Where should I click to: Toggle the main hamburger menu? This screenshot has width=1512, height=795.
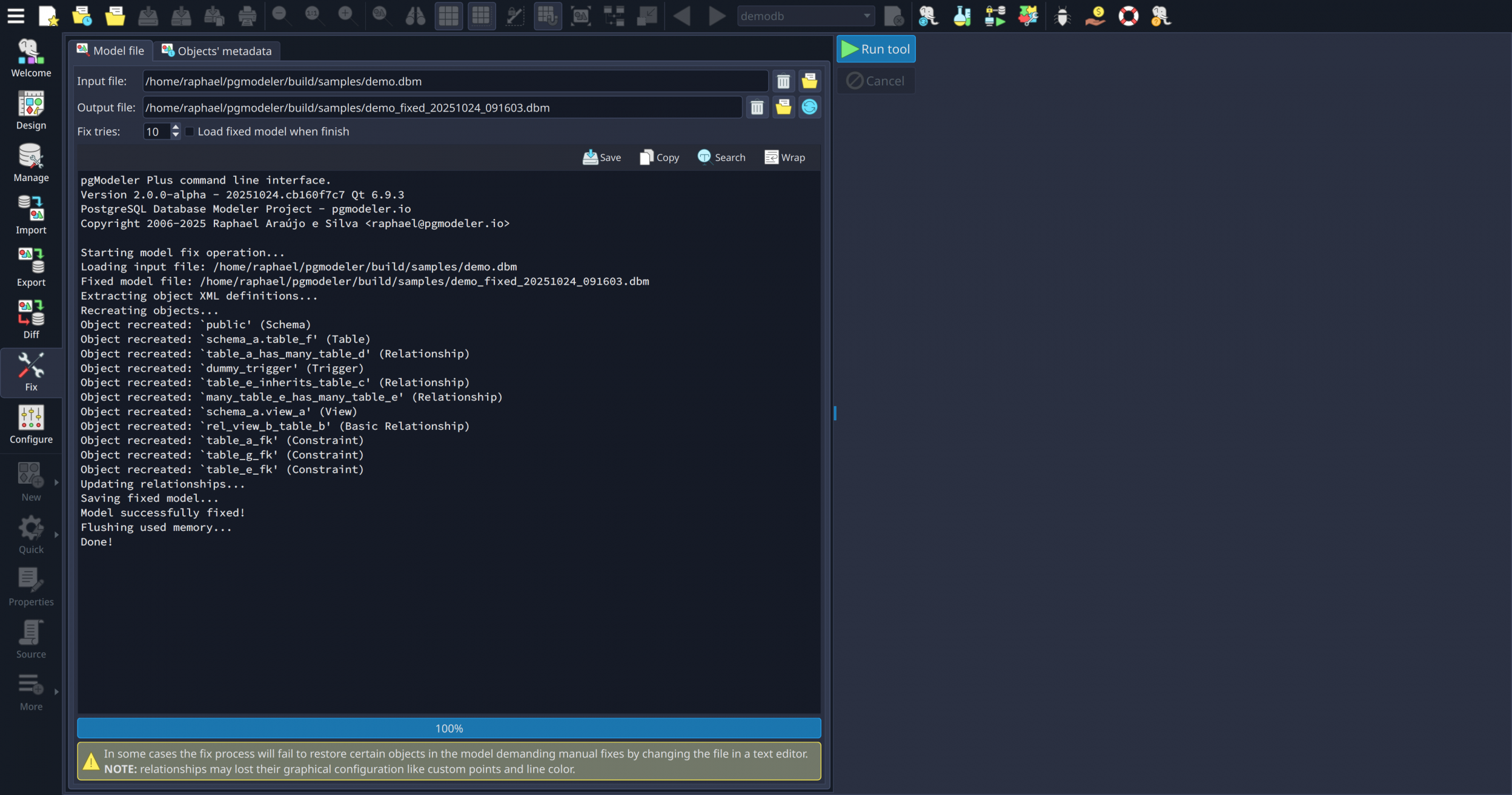tap(16, 16)
